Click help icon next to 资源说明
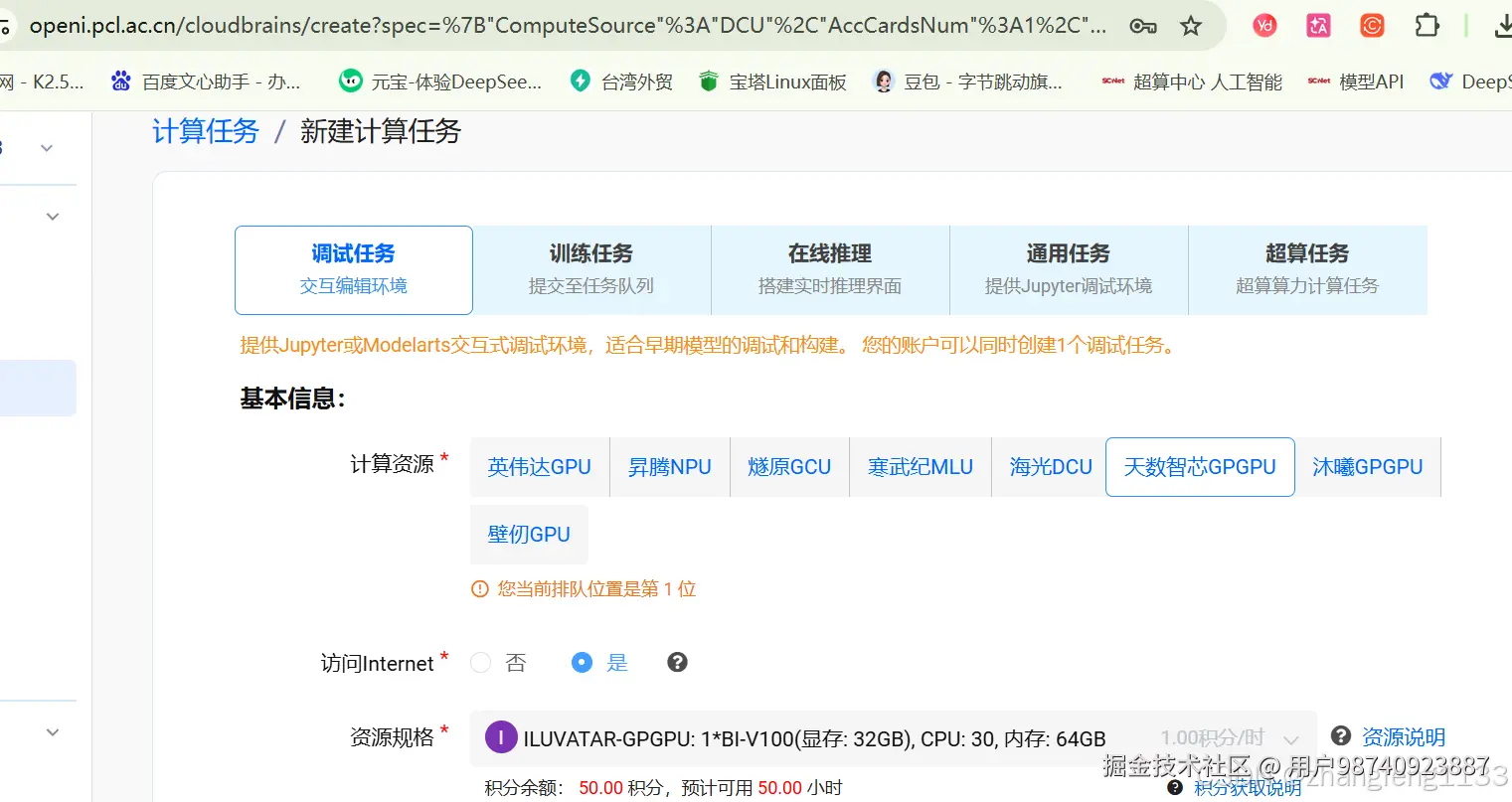Screen dimensions: 1512x802 (x=1341, y=735)
